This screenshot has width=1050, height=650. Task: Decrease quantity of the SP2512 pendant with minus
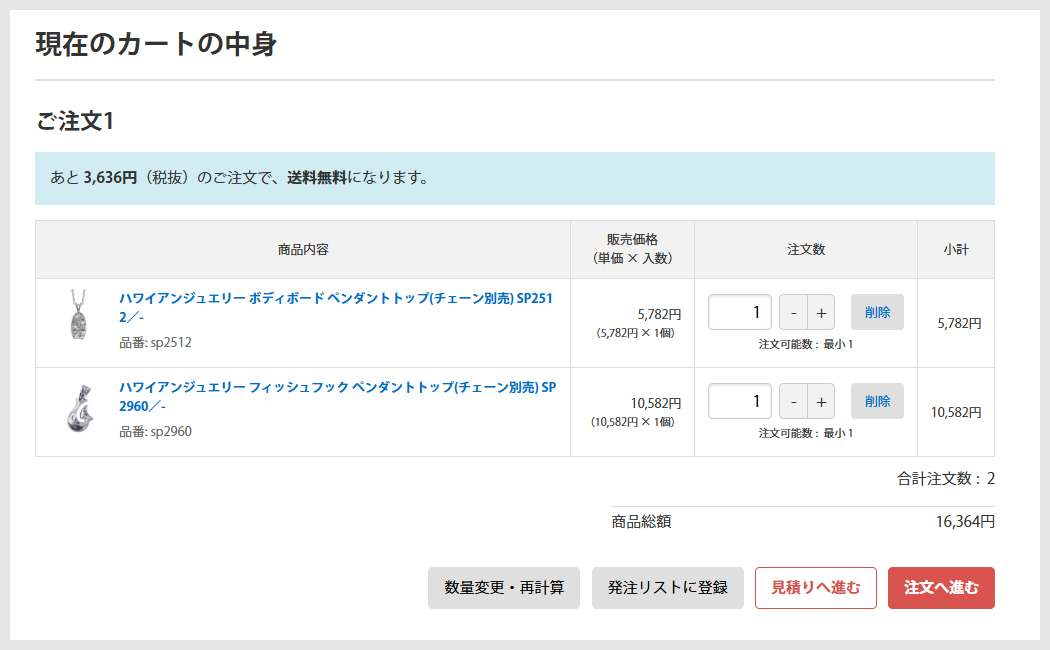point(793,313)
